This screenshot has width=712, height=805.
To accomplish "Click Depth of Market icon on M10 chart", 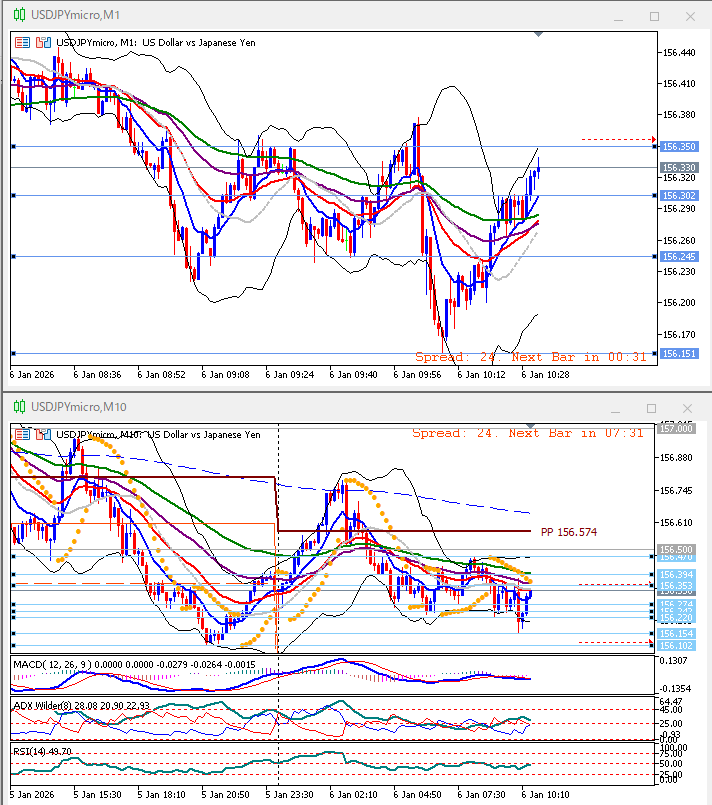I will coord(42,434).
